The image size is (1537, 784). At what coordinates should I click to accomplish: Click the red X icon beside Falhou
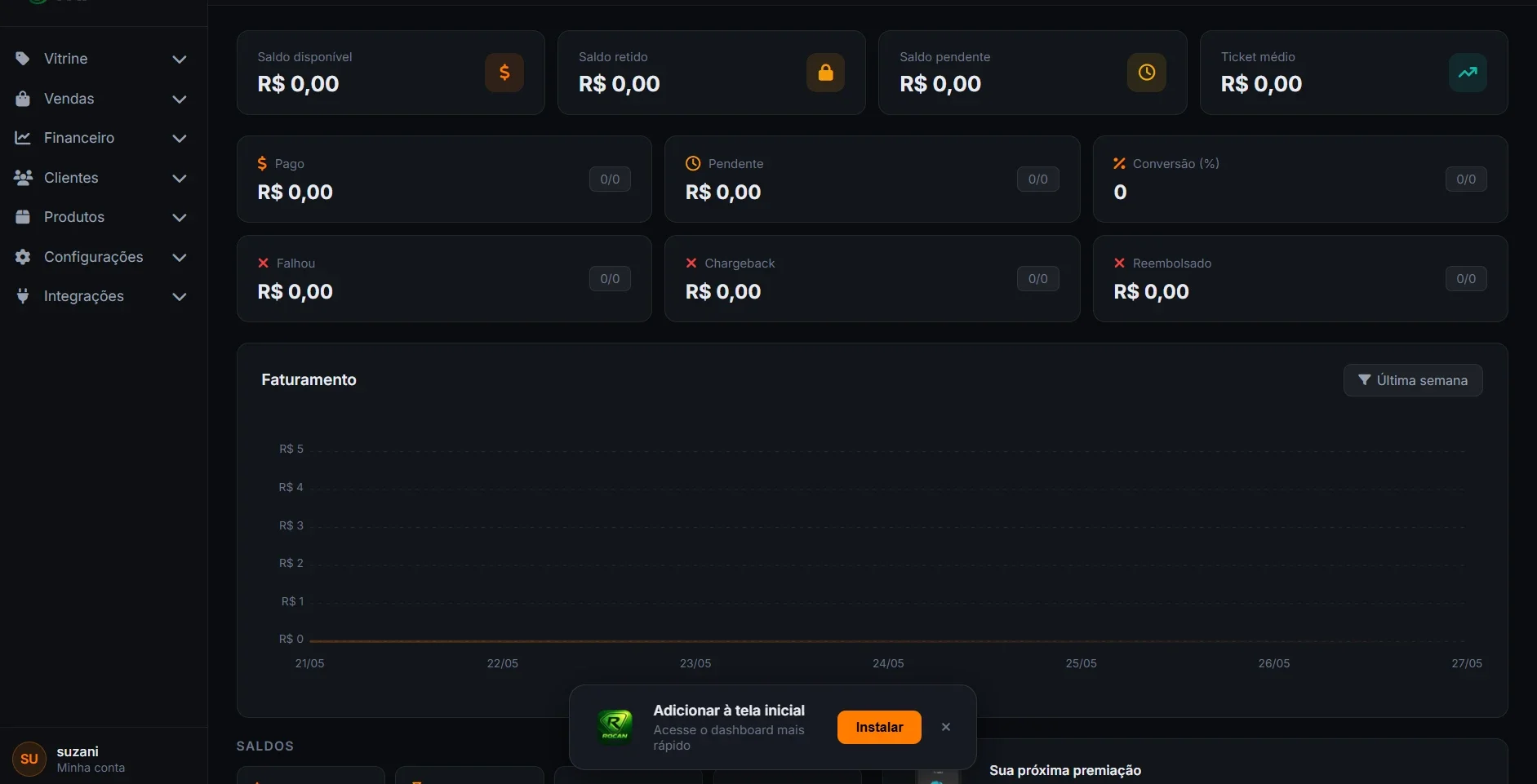coord(264,263)
